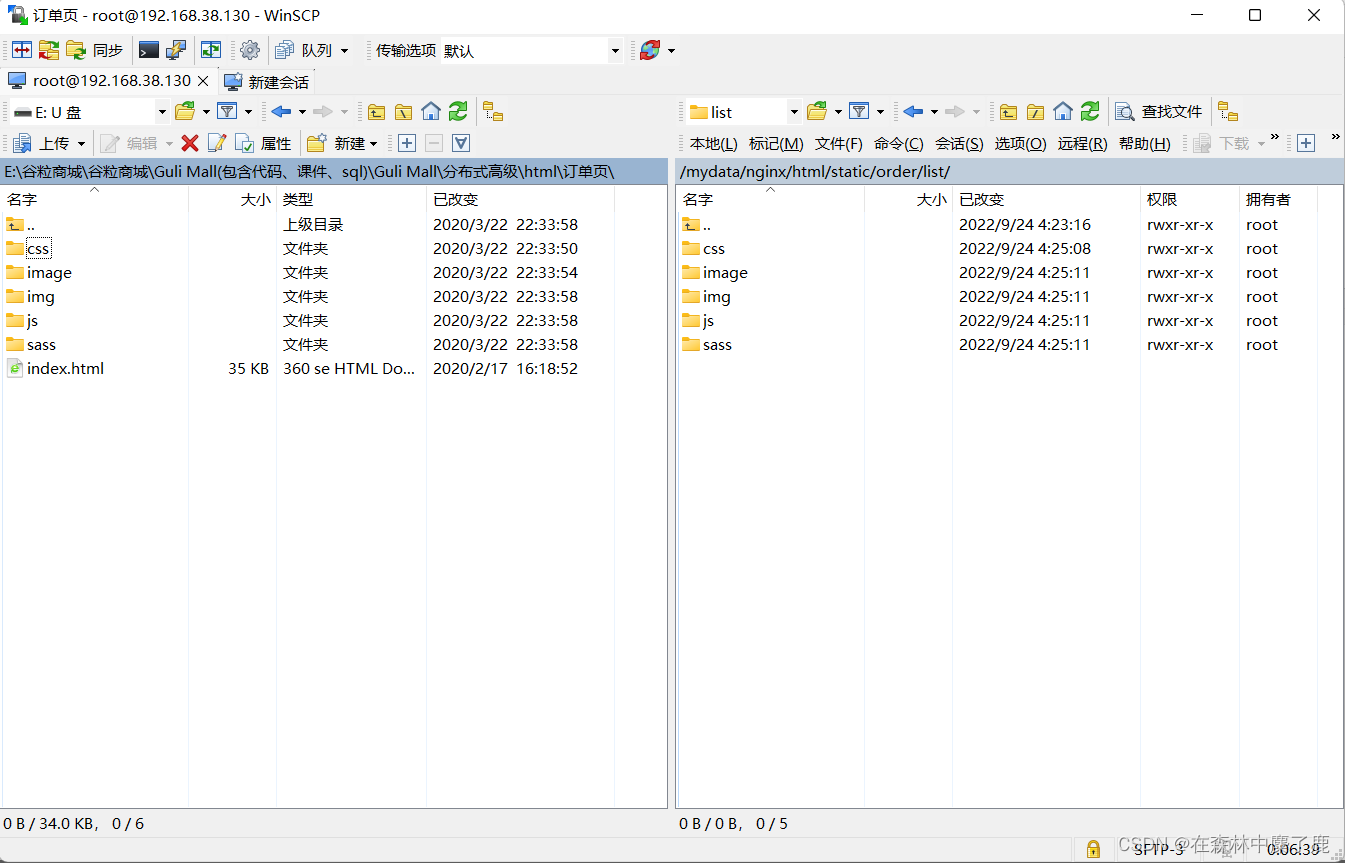Viewport: 1345px width, 863px height.
Task: Open the 选项(O) menu
Action: [x=1020, y=144]
